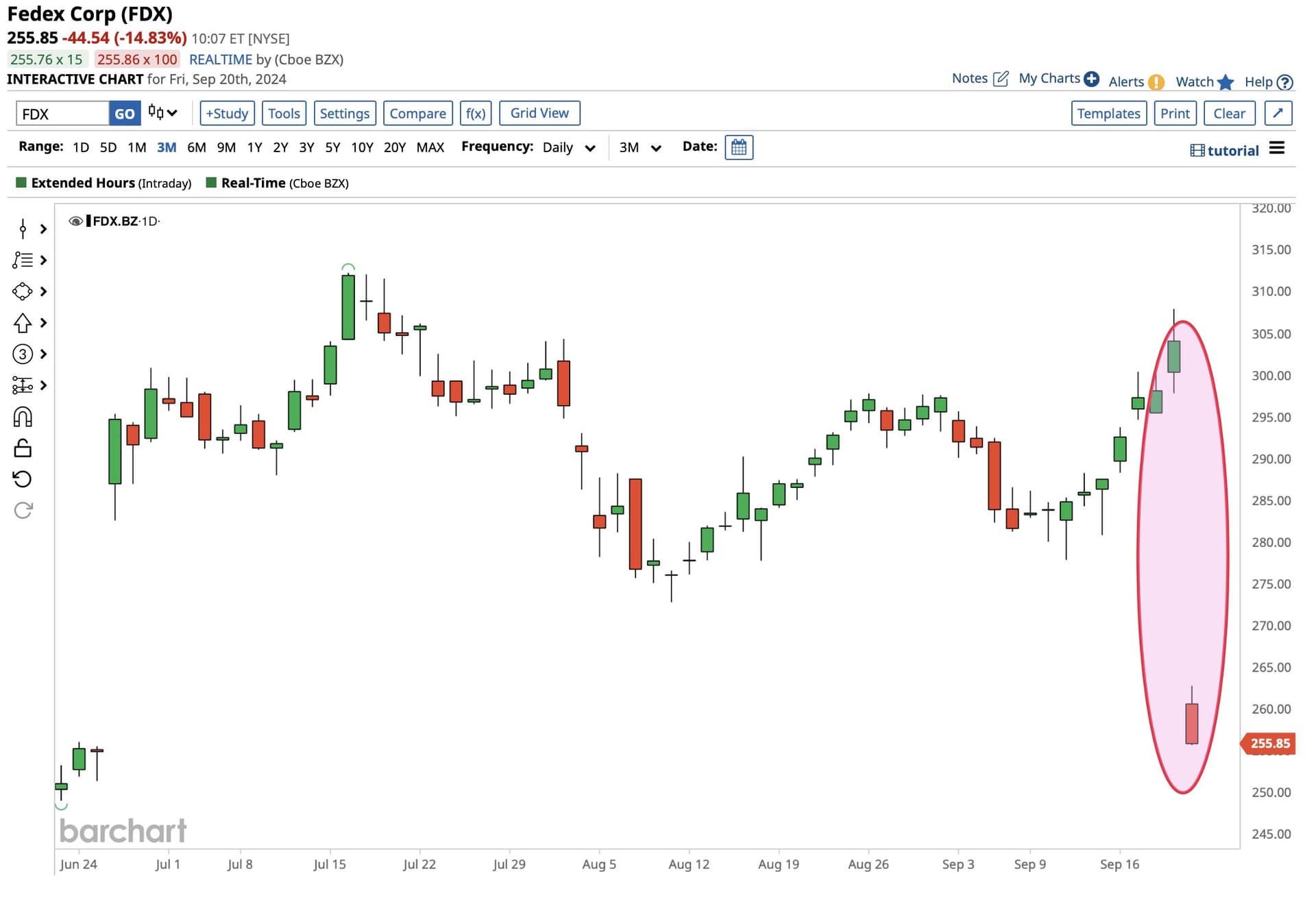The width and height of the screenshot is (1316, 900).
Task: Open the 3M period dropdown
Action: 640,147
